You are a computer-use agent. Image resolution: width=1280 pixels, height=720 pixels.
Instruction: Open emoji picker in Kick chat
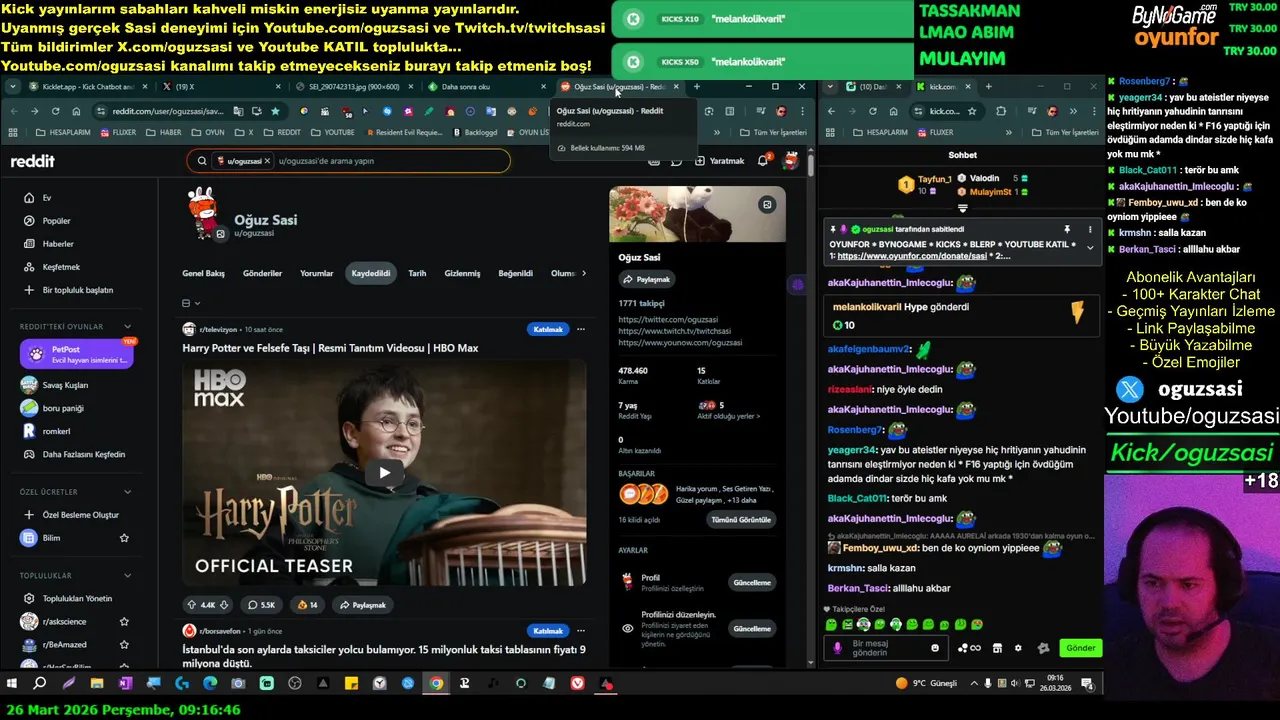(935, 648)
